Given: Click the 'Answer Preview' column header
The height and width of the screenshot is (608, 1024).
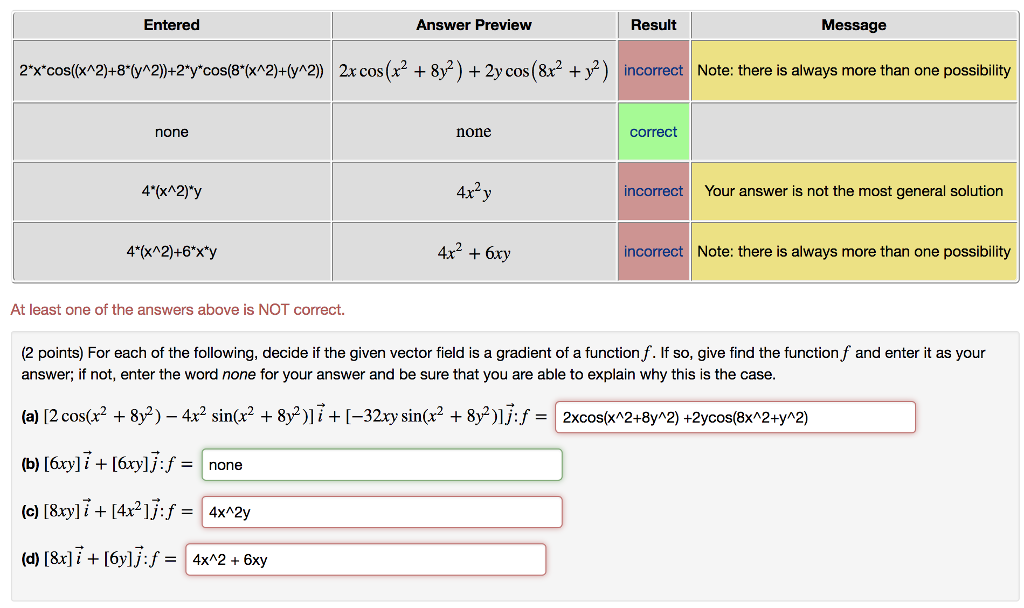Looking at the screenshot, I should click(473, 25).
